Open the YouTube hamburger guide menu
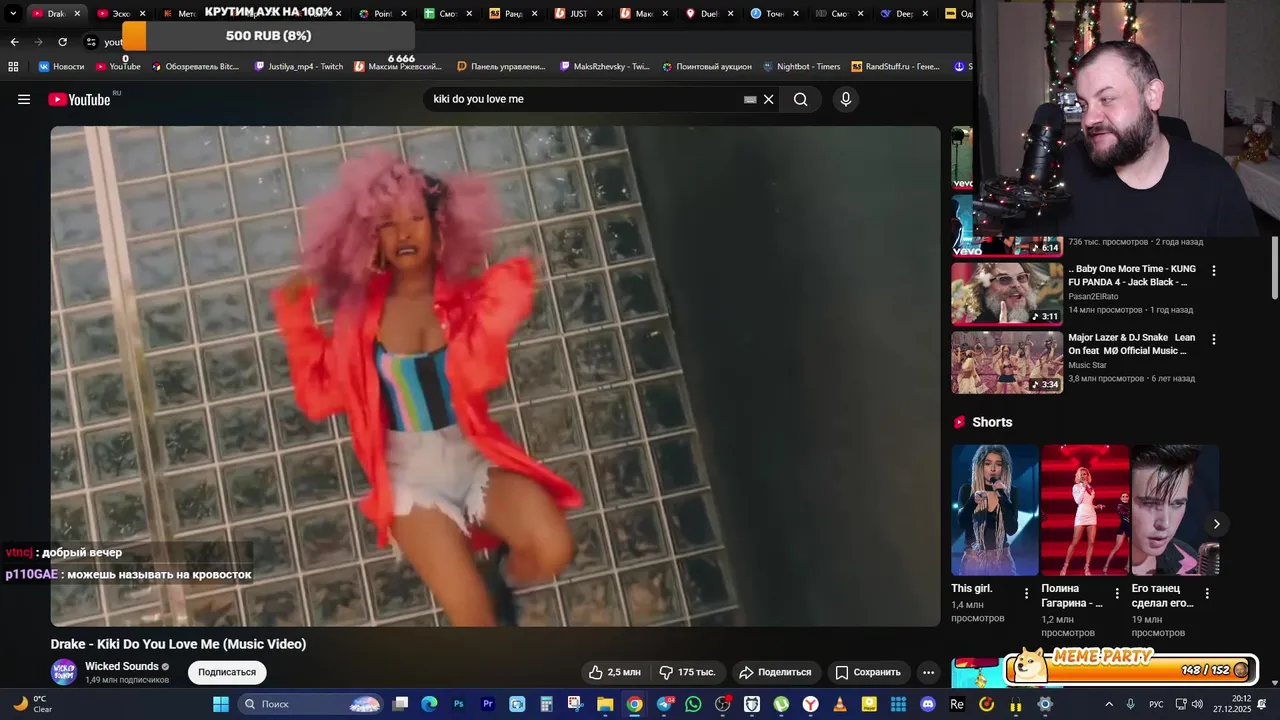This screenshot has width=1280, height=720. [x=24, y=99]
